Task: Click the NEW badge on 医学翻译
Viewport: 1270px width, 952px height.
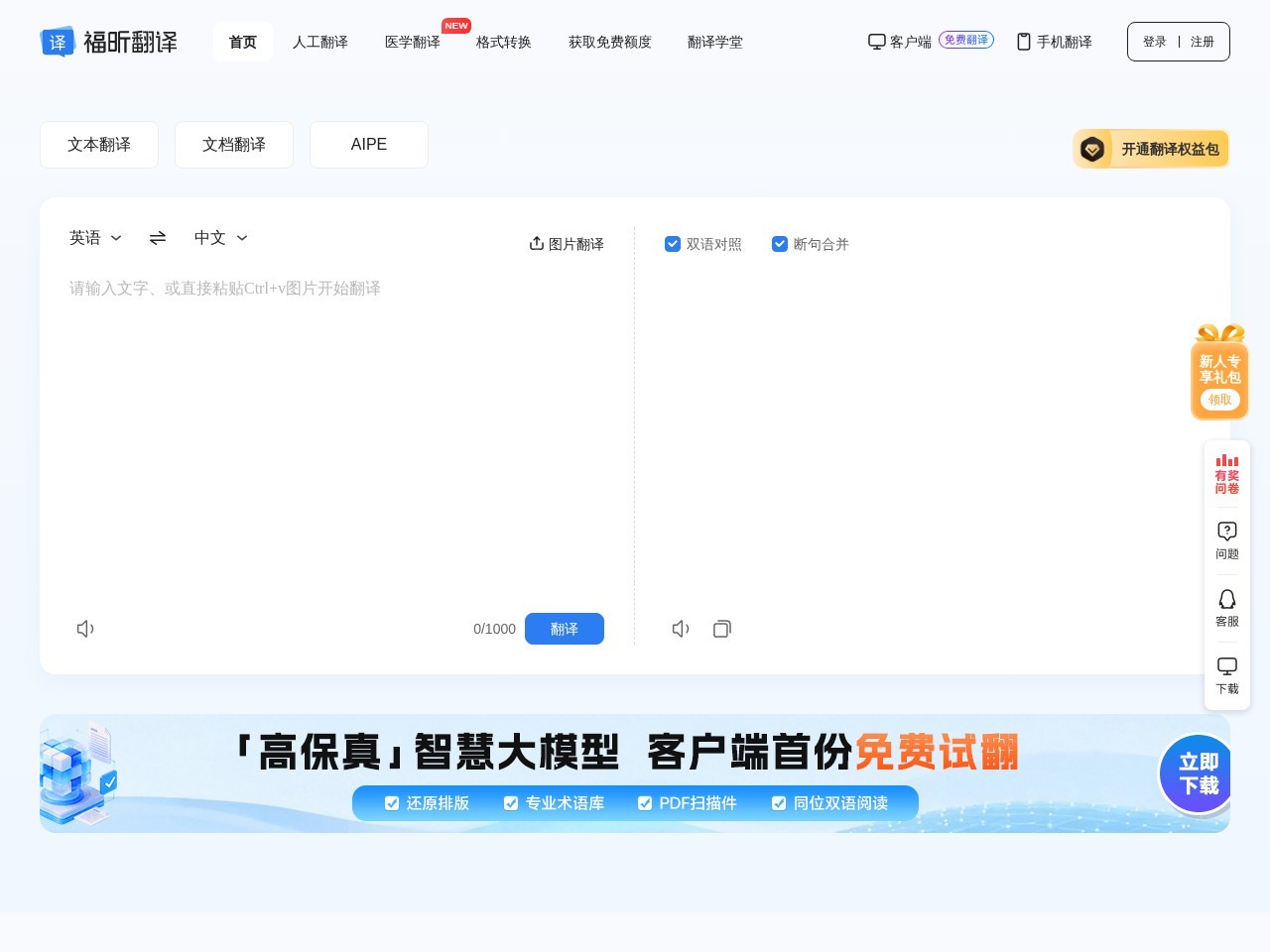Action: pyautogui.click(x=456, y=26)
